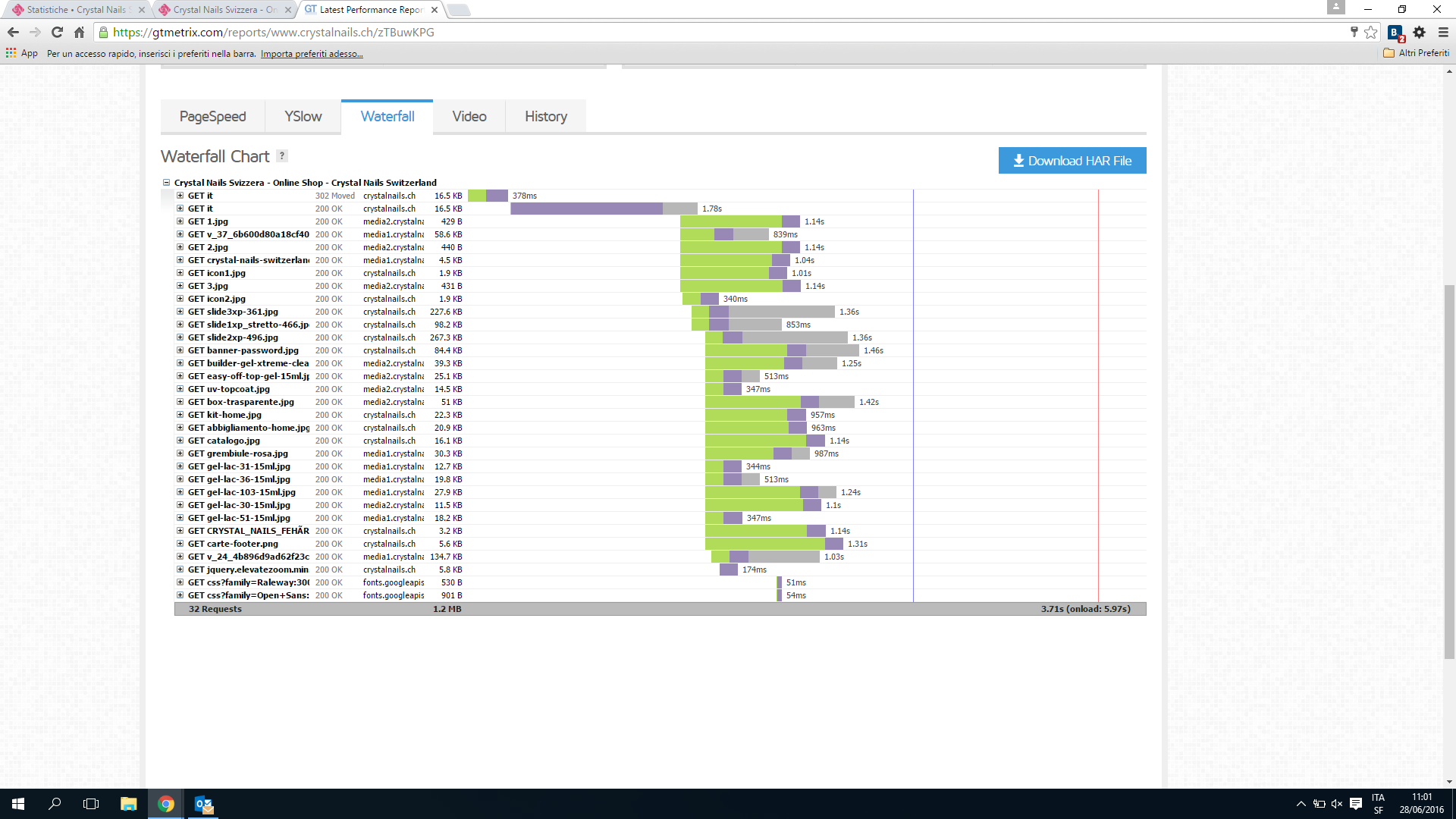Open Outlook from the taskbar
1456x819 pixels.
(x=204, y=804)
